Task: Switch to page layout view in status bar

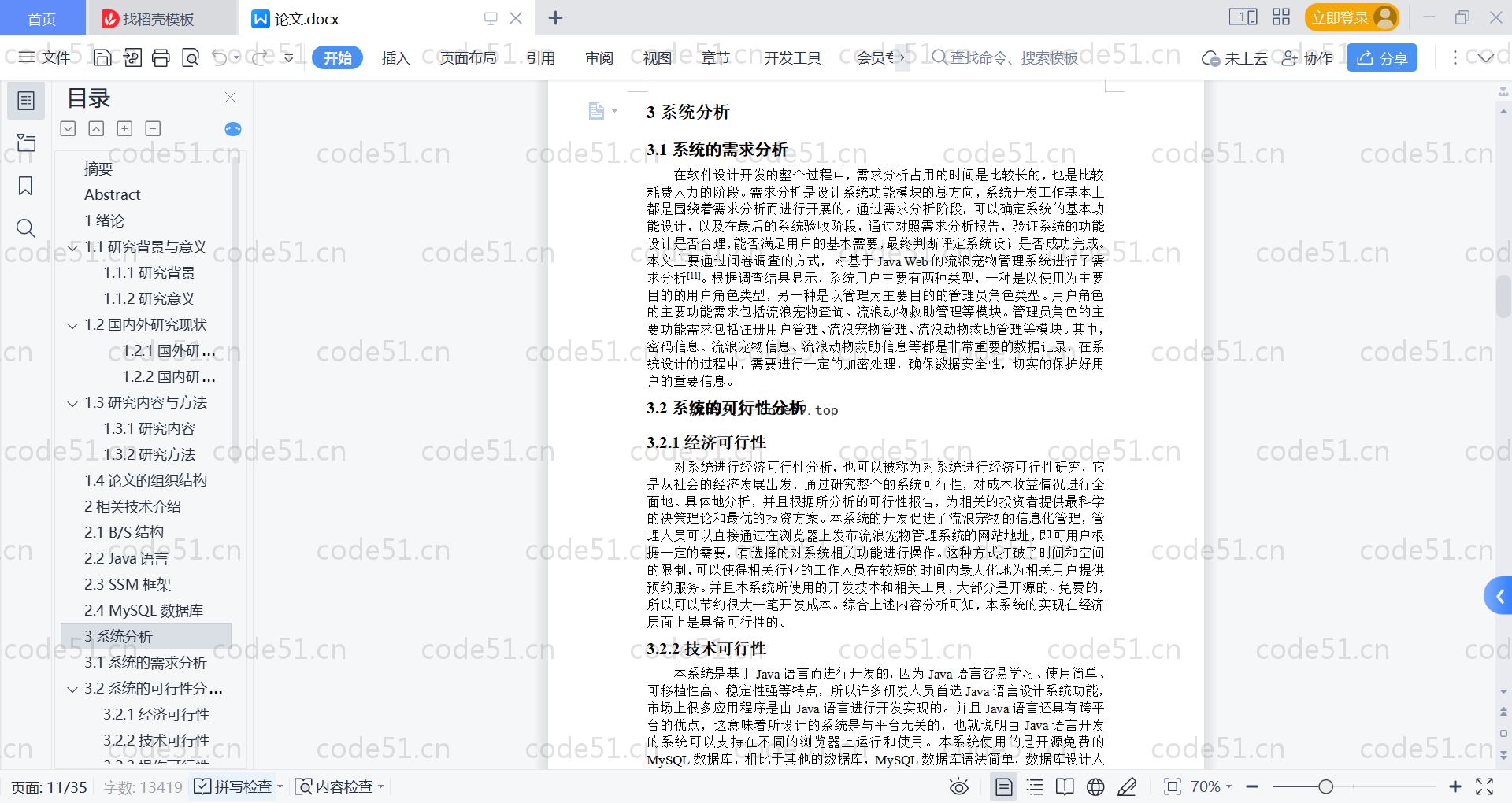Action: (1003, 786)
